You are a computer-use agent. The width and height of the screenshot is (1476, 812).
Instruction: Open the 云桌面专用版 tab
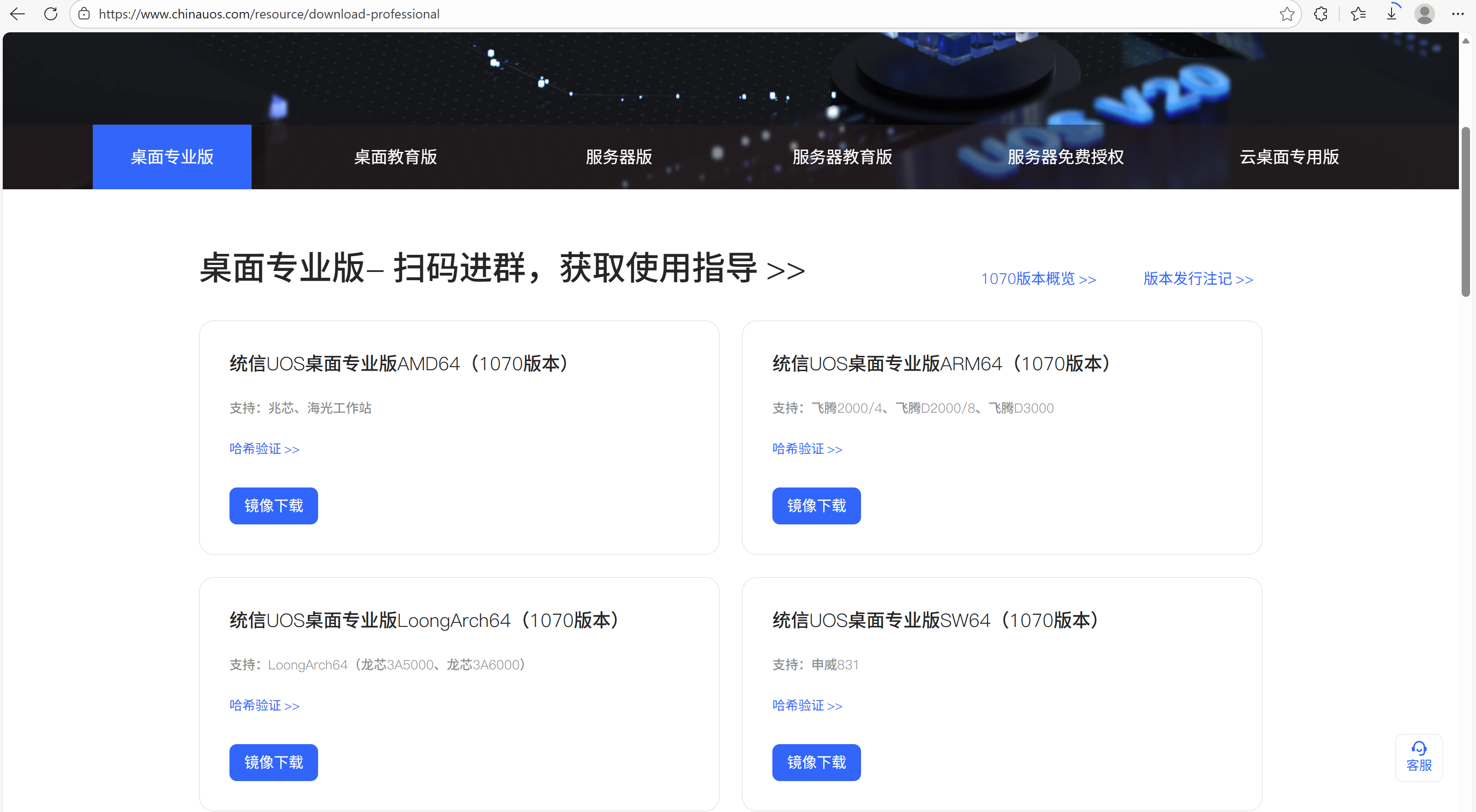coord(1289,156)
